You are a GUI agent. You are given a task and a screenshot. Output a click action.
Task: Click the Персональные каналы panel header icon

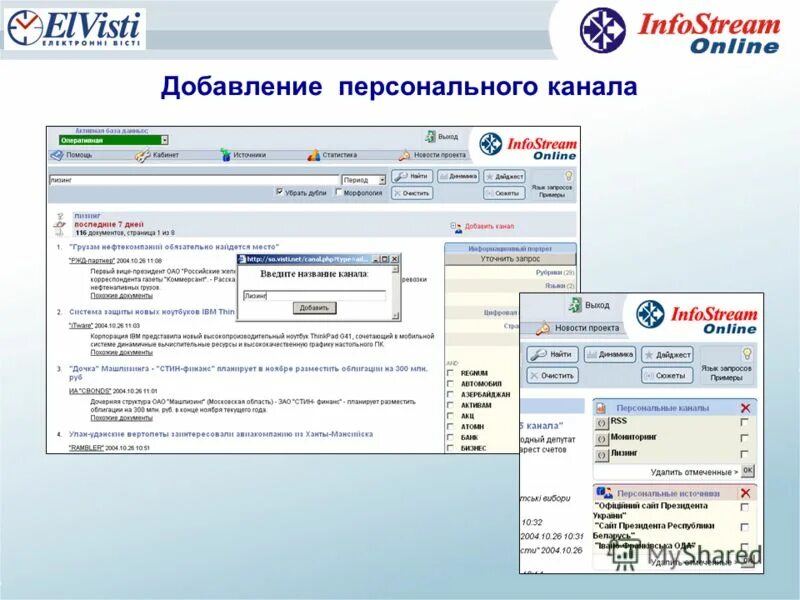[x=601, y=408]
